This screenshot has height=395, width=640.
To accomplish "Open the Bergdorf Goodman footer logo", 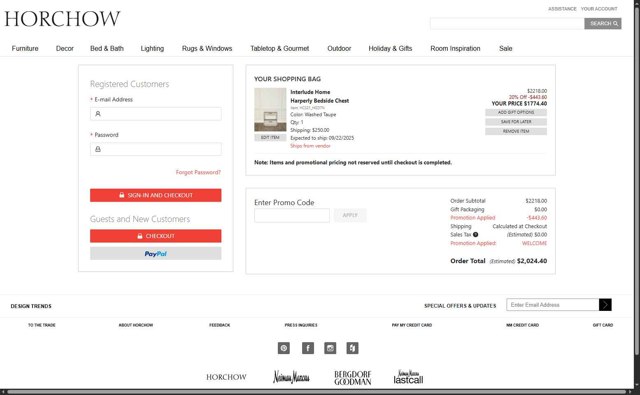I will click(353, 378).
